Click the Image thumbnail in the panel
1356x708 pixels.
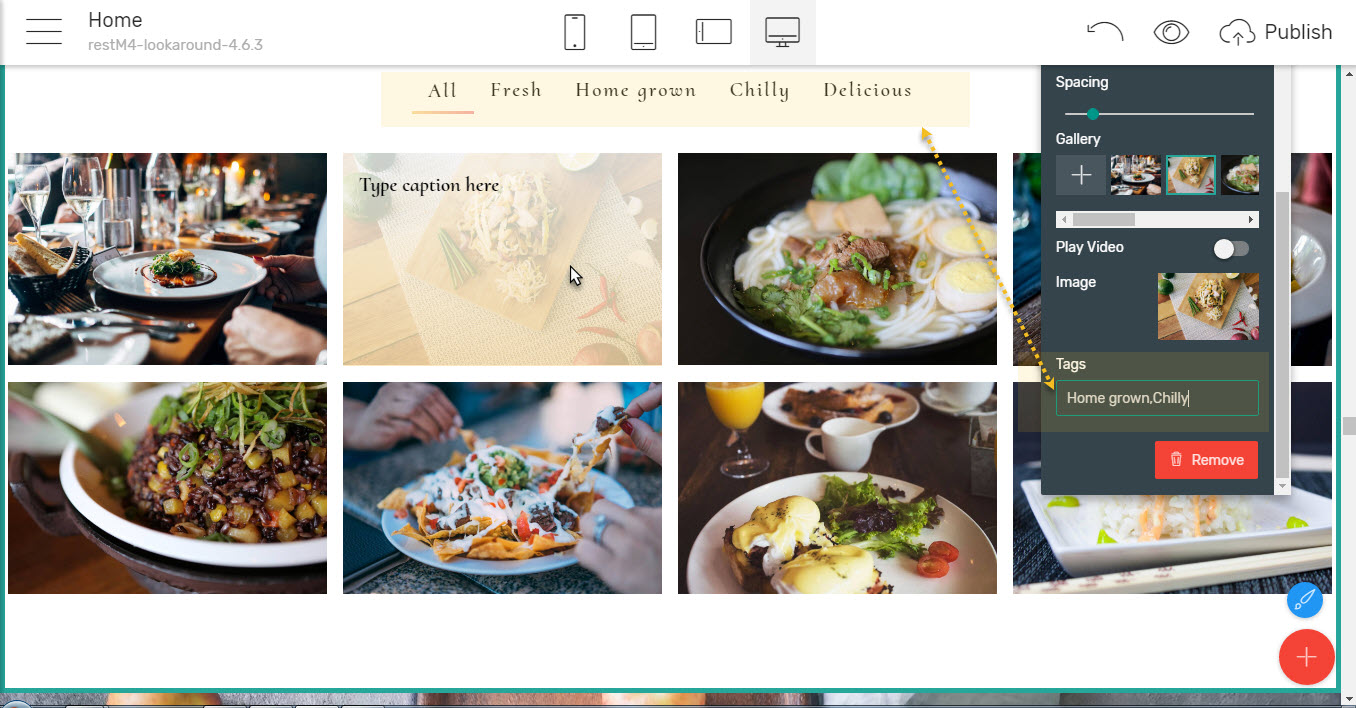pyautogui.click(x=1208, y=307)
